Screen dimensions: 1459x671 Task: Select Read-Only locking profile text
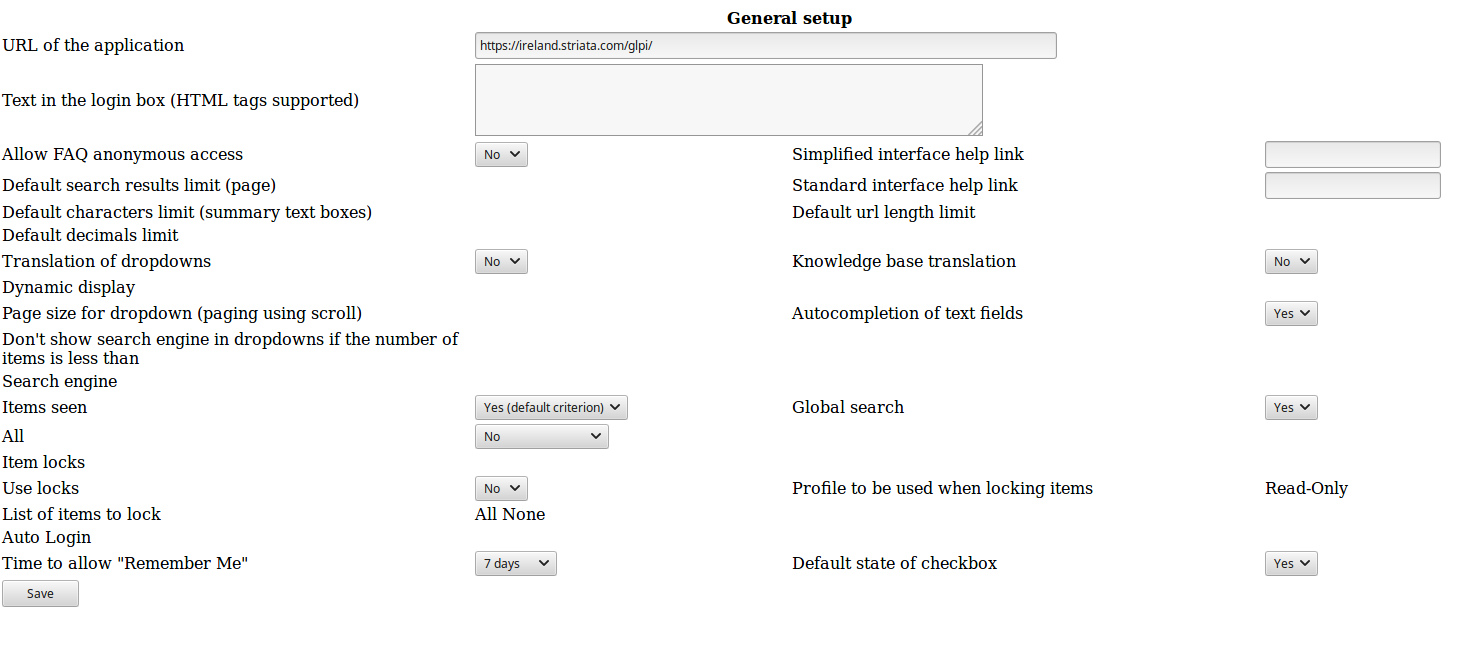tap(1306, 488)
